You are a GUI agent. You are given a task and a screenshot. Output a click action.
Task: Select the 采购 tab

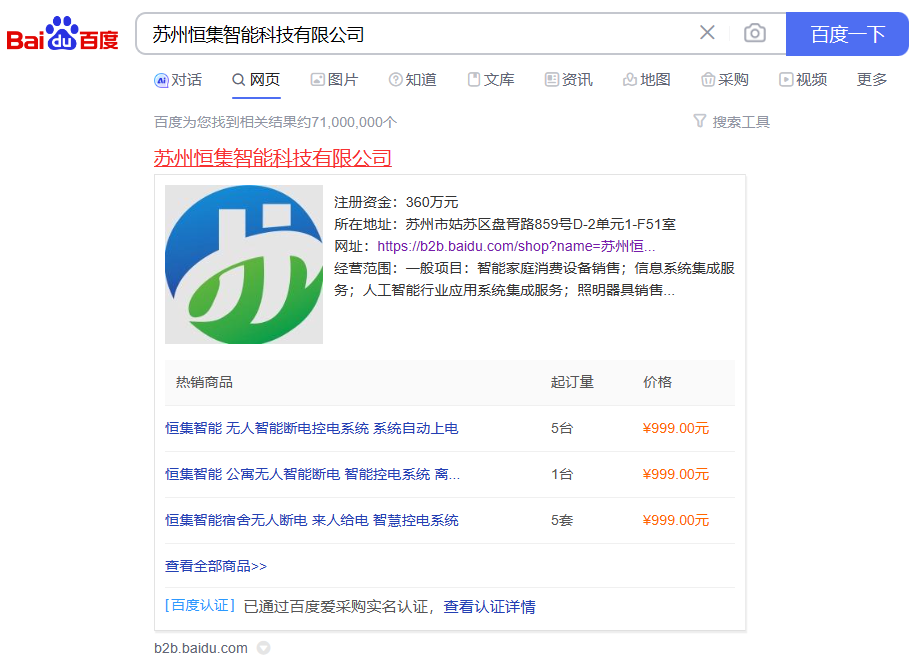coord(724,80)
